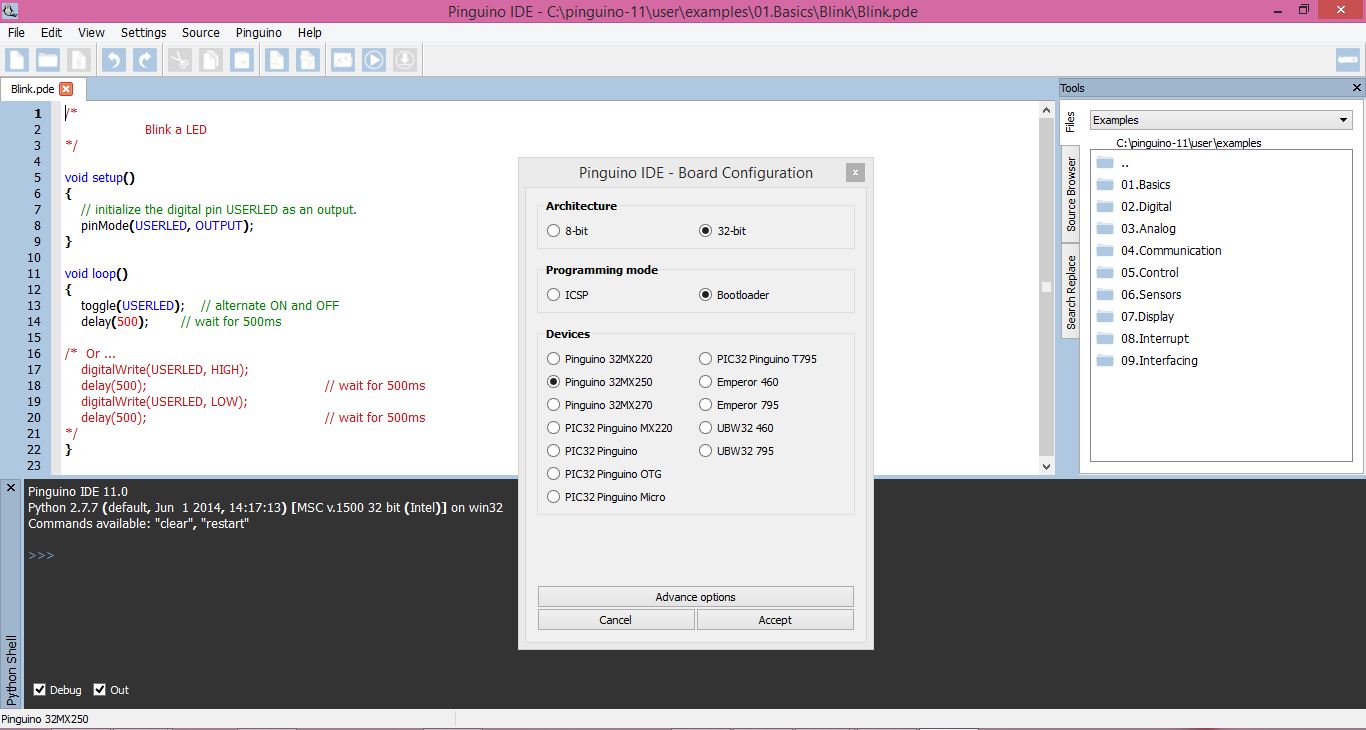Open the Source menu

click(x=201, y=33)
